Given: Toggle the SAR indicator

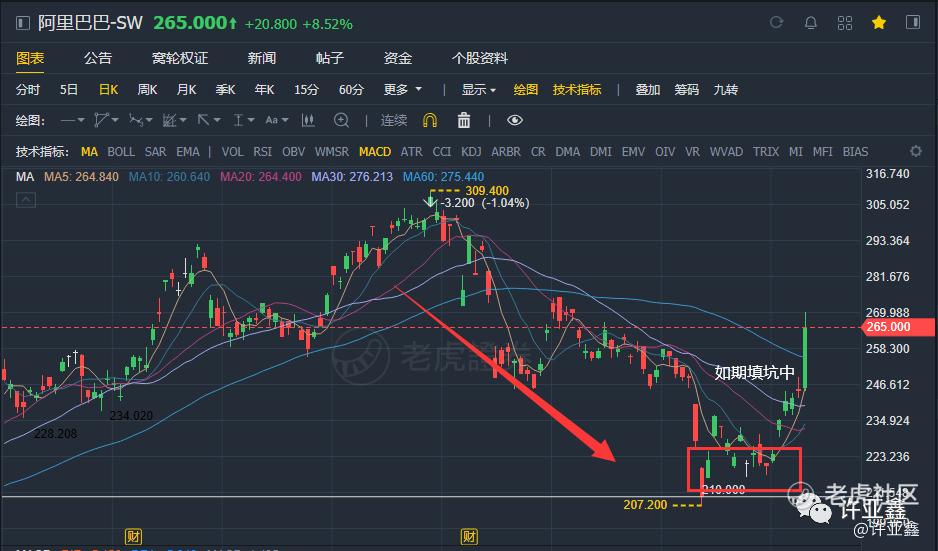Looking at the screenshot, I should (155, 152).
